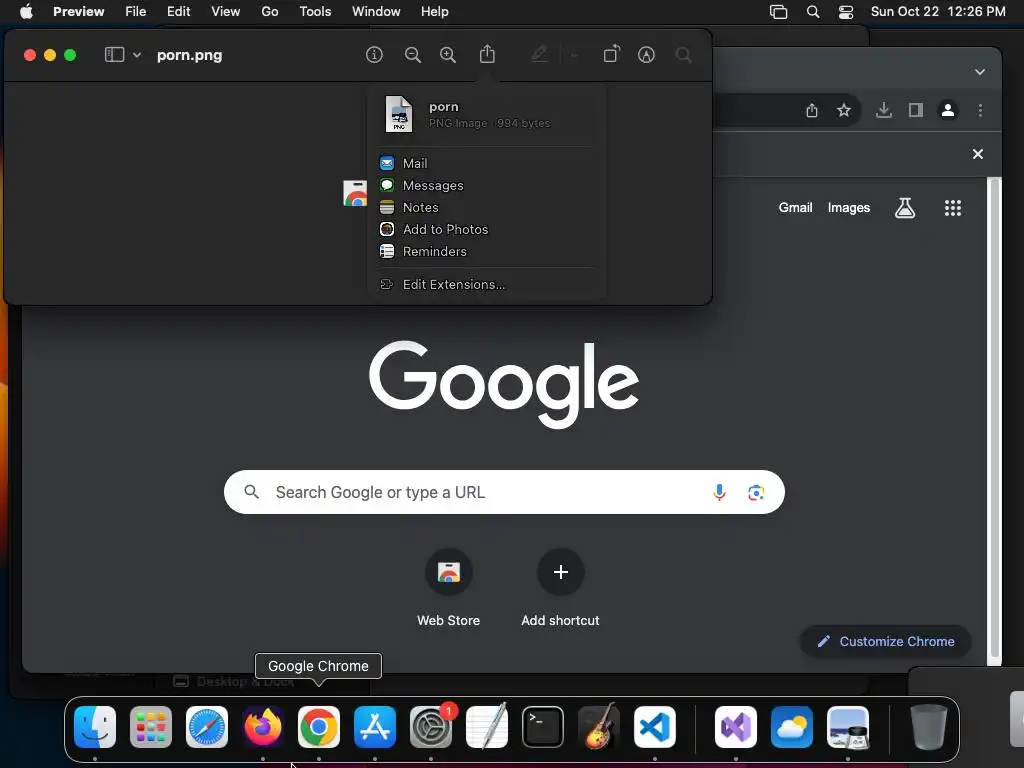This screenshot has height=768, width=1024.
Task: Click the magnifier icon in Google search box
Action: (x=251, y=492)
